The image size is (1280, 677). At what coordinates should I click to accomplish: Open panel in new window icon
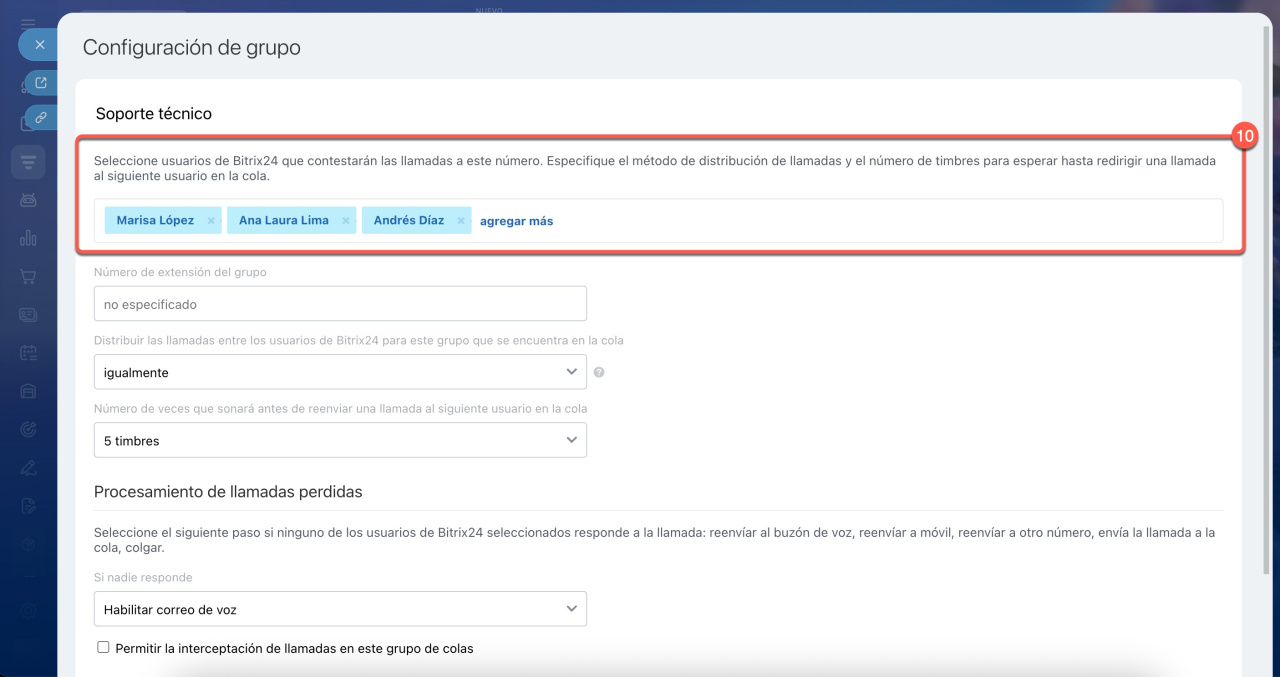41,83
